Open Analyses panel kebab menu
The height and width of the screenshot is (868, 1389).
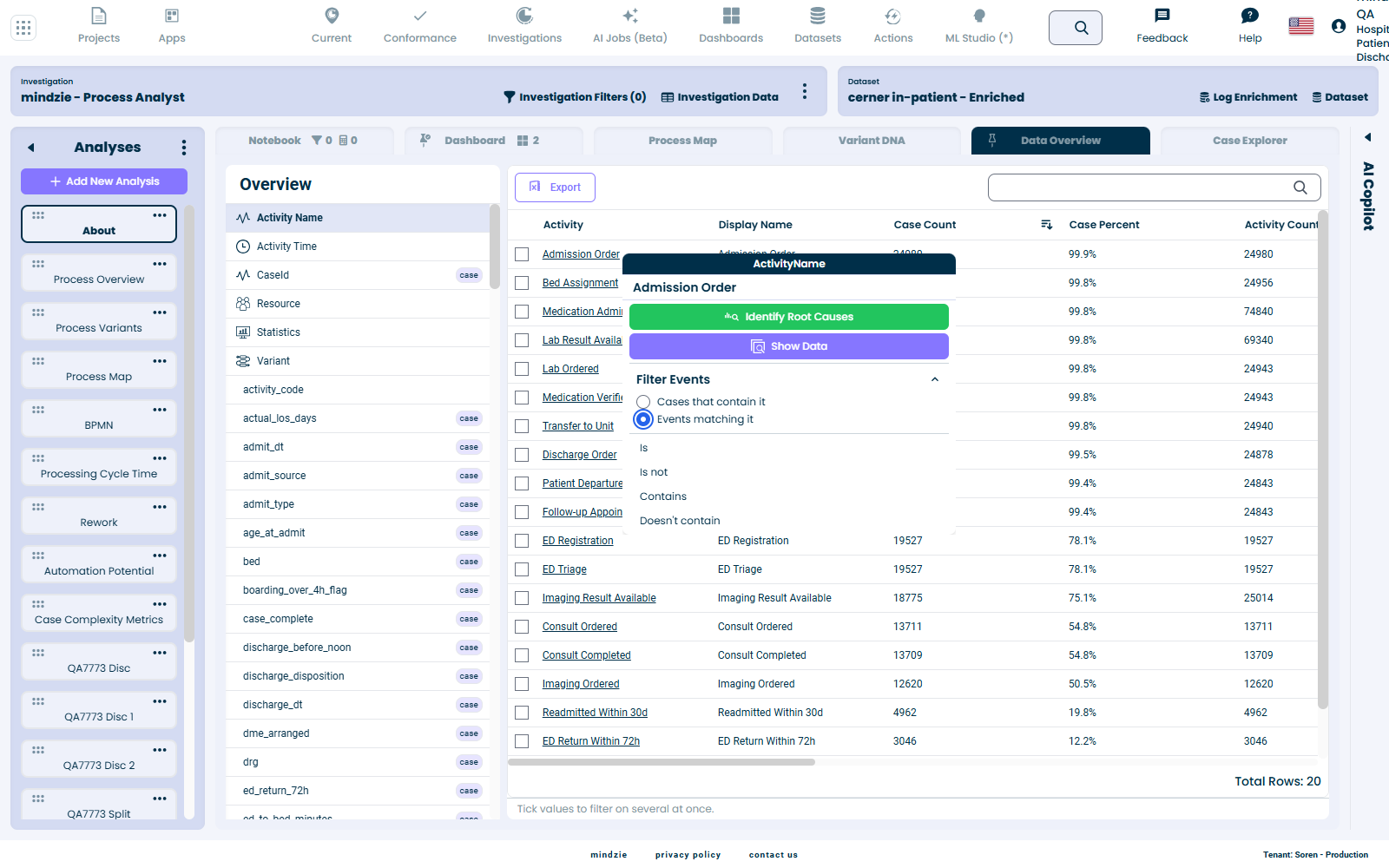tap(183, 148)
